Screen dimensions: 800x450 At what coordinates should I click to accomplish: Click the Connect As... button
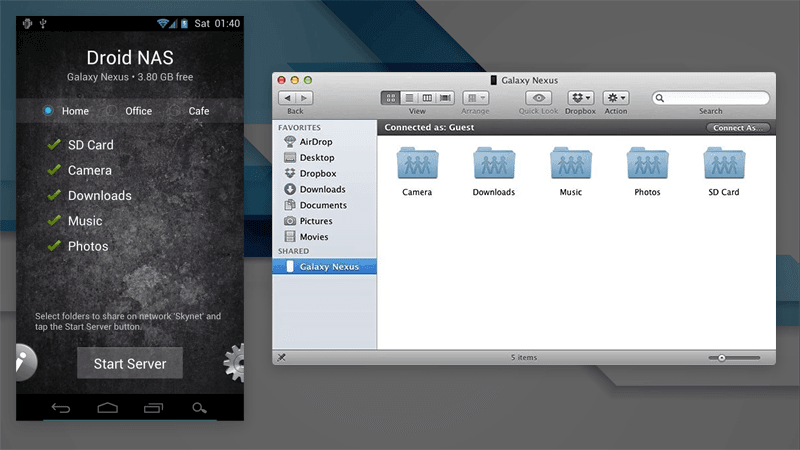click(738, 128)
